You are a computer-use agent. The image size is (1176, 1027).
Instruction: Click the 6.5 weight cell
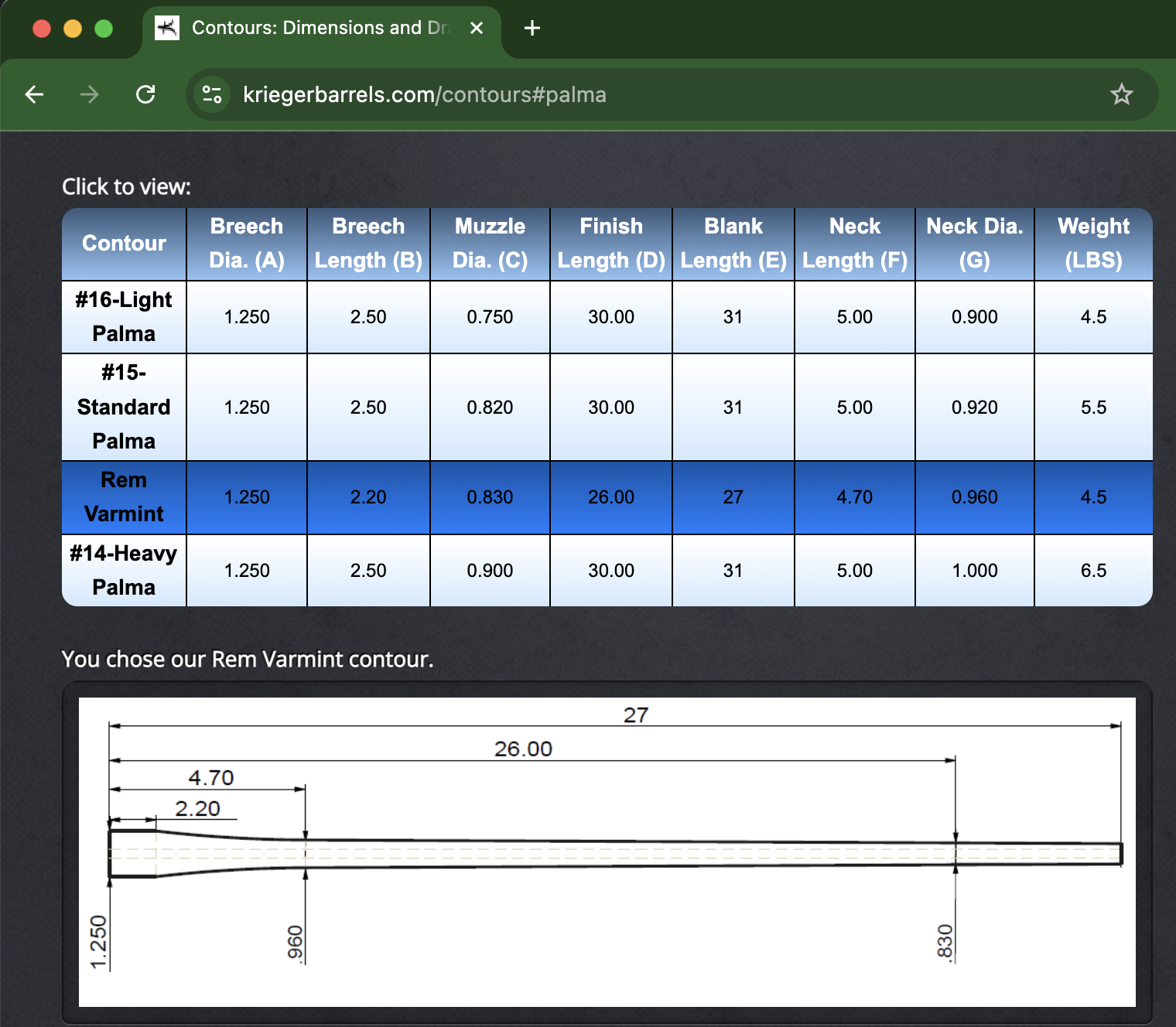click(1094, 571)
